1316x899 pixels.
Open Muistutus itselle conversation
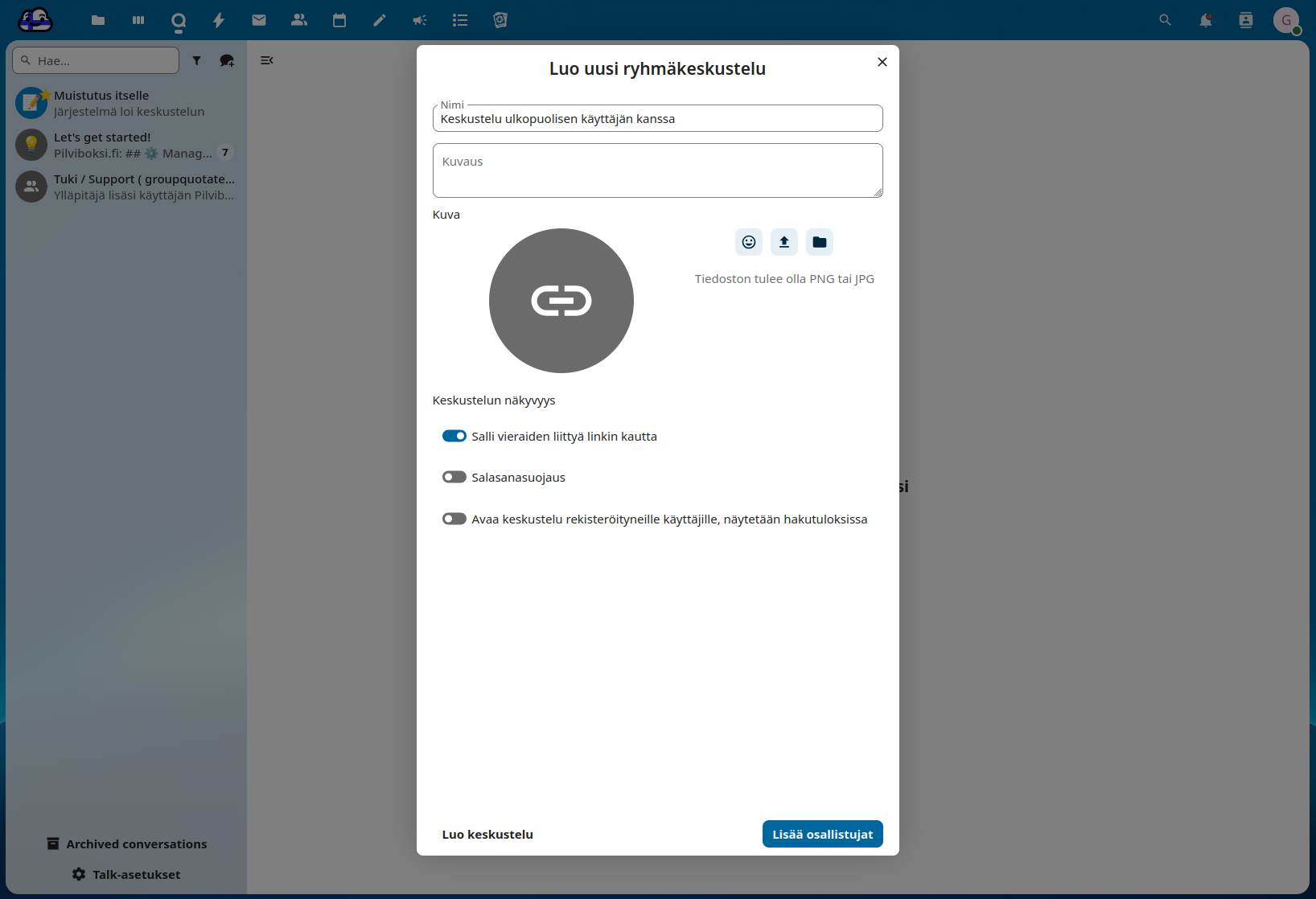(126, 103)
